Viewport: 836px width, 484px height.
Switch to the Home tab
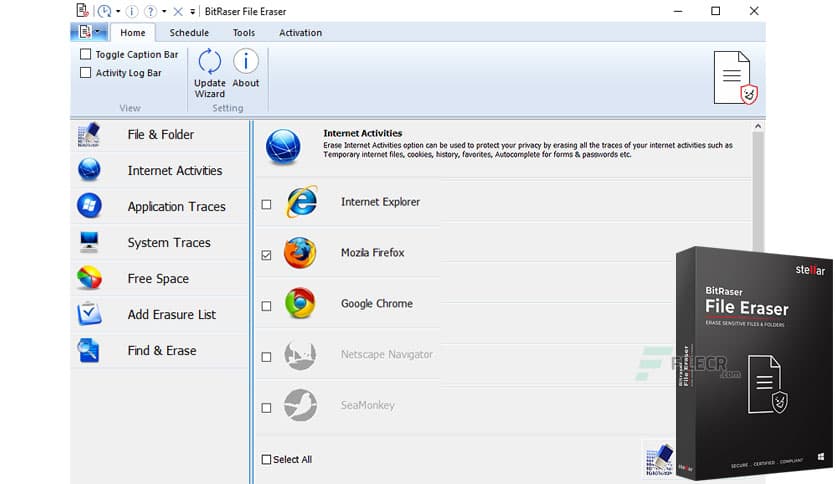pos(133,33)
